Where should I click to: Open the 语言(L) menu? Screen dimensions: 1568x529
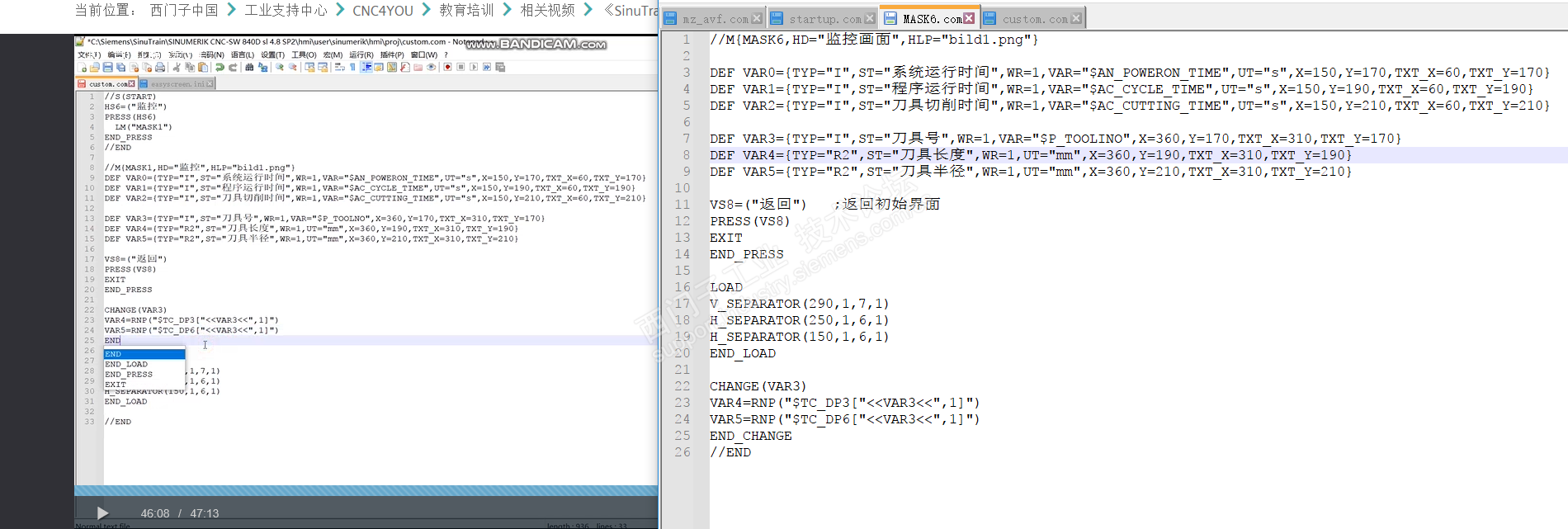click(243, 55)
